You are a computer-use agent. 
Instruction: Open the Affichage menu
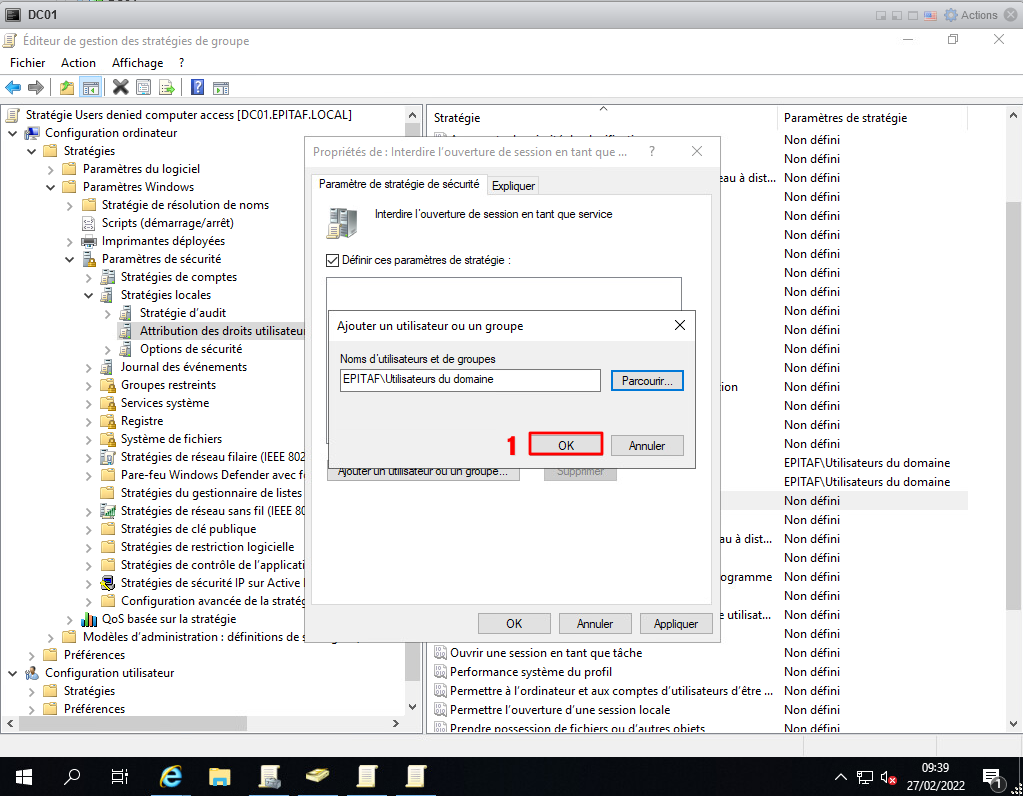137,63
